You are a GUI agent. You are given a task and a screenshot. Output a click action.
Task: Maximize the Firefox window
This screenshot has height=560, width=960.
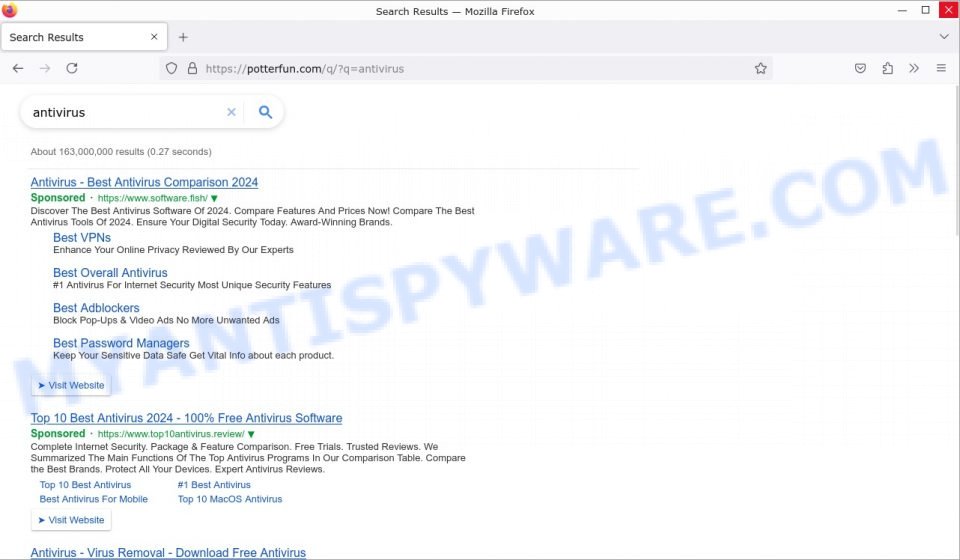925,10
